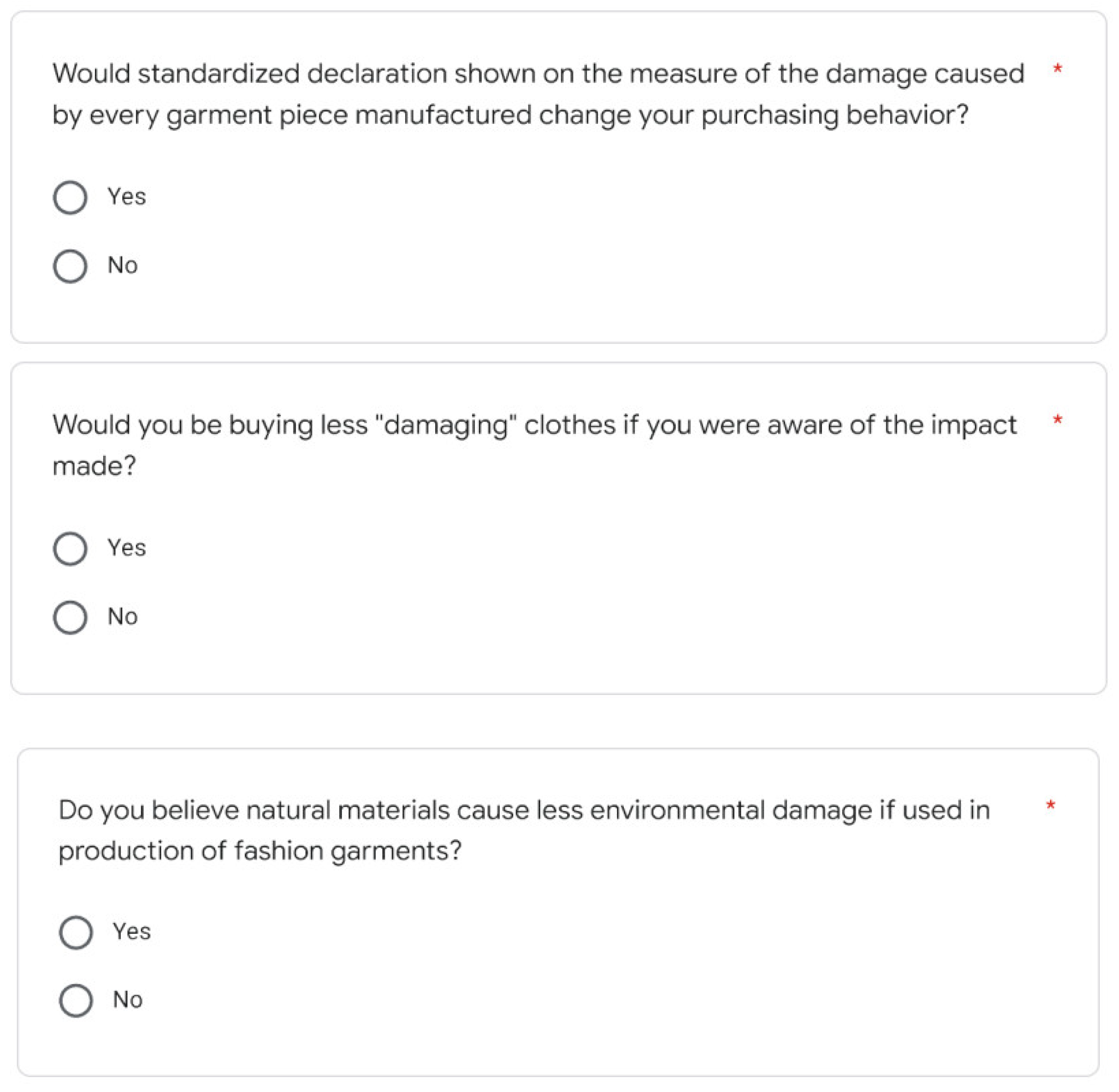Image resolution: width=1119 pixels, height=1092 pixels.
Task: Select No radio for standardized declaration question
Action: (x=70, y=266)
